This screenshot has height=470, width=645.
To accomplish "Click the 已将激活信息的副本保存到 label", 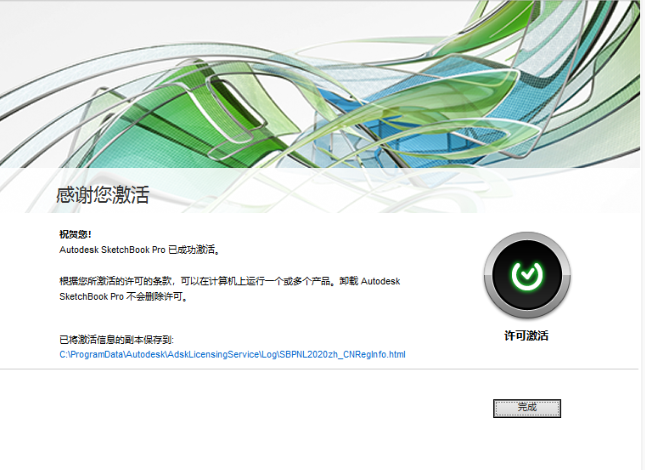I will point(117,340).
